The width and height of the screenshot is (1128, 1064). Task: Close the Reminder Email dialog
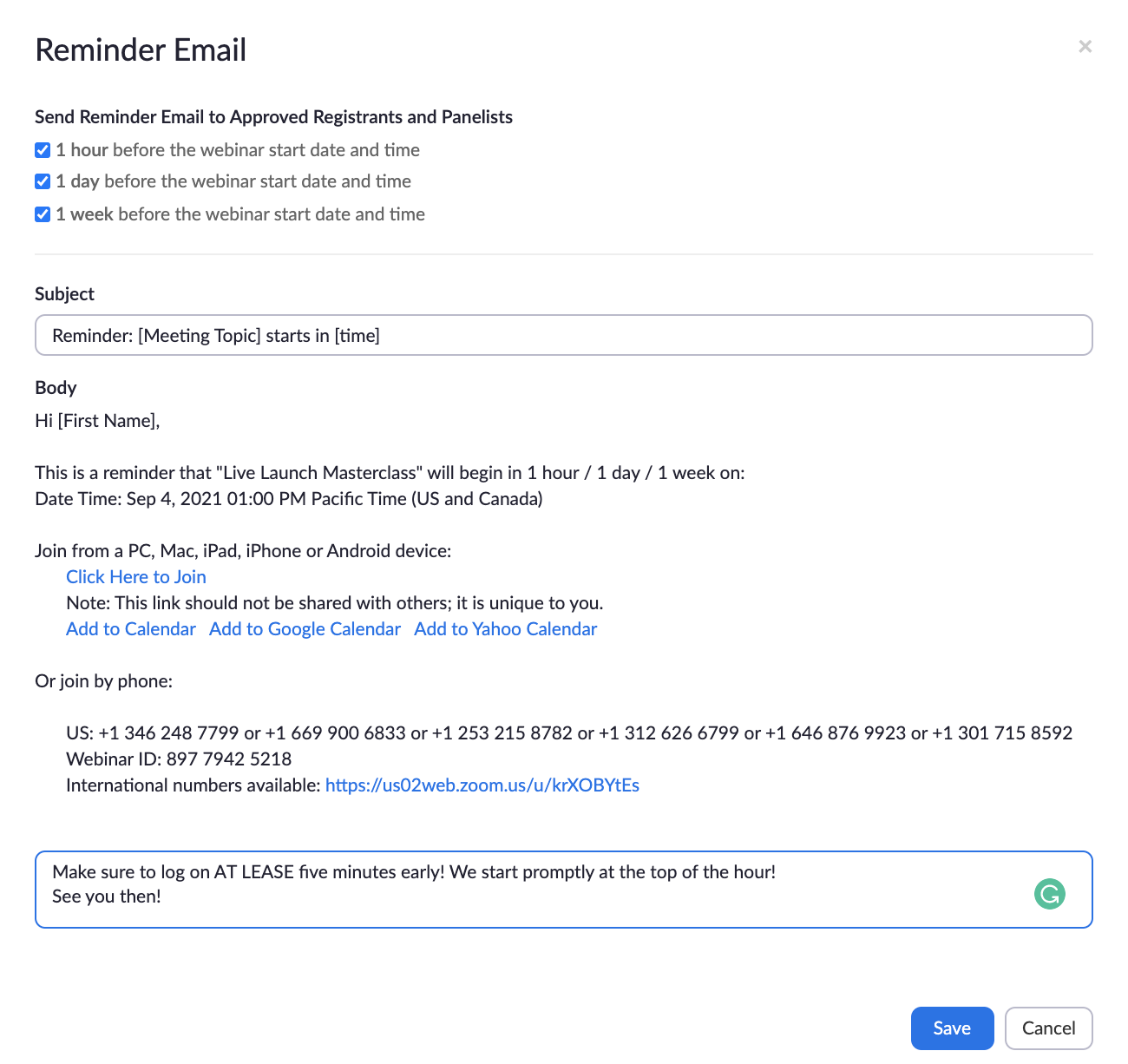coord(1085,47)
